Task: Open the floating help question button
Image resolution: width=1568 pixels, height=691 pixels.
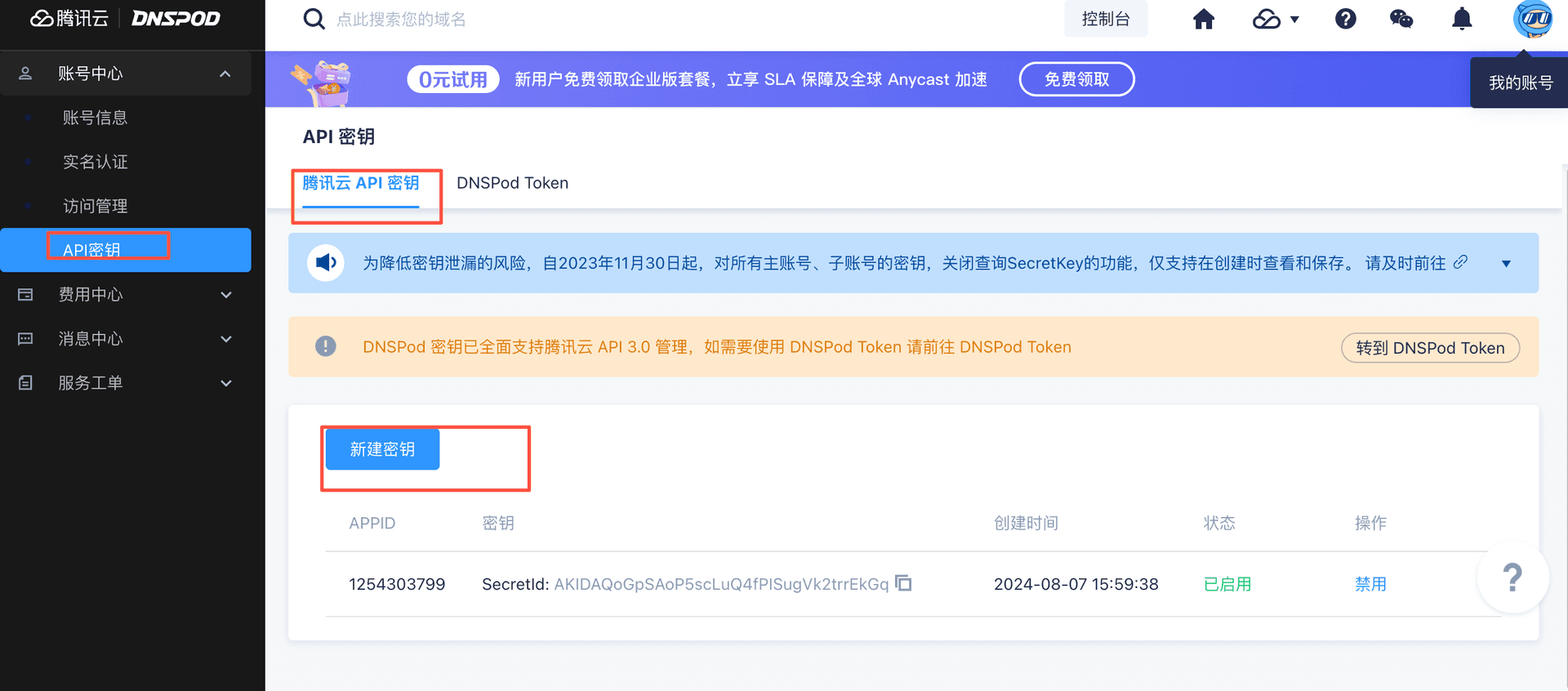Action: pyautogui.click(x=1512, y=577)
